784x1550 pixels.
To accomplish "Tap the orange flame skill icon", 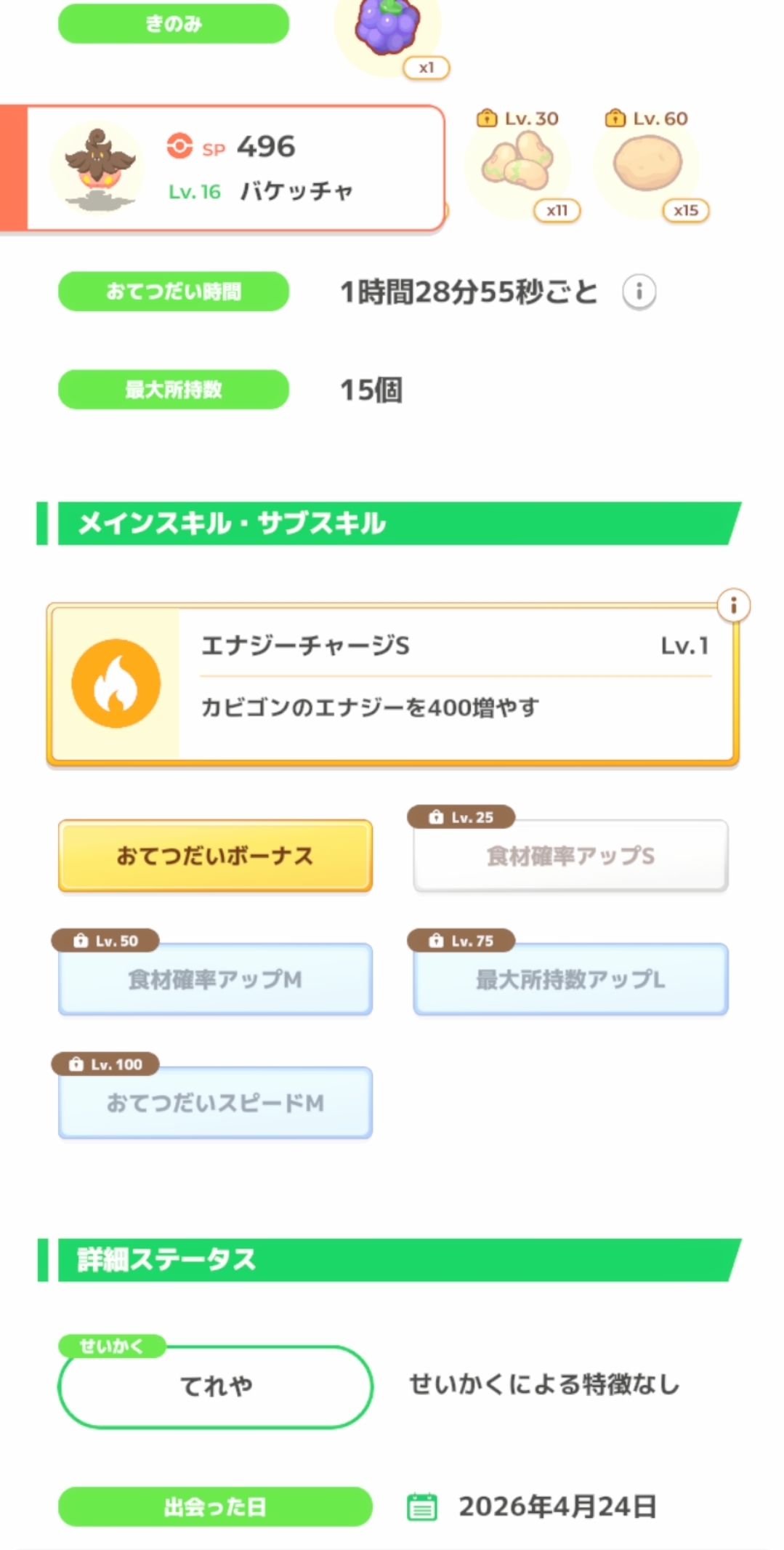I will pos(116,683).
